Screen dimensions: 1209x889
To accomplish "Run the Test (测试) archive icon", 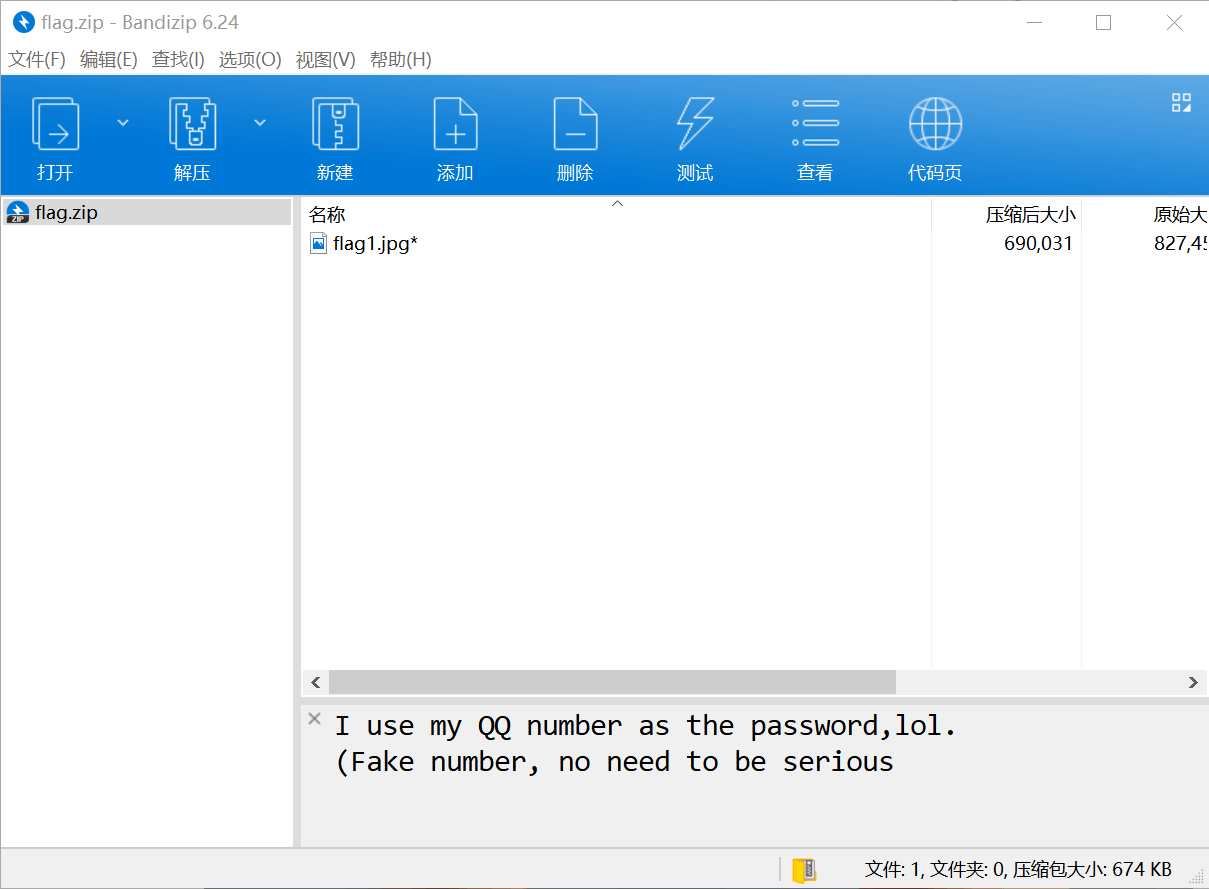I will (x=695, y=125).
